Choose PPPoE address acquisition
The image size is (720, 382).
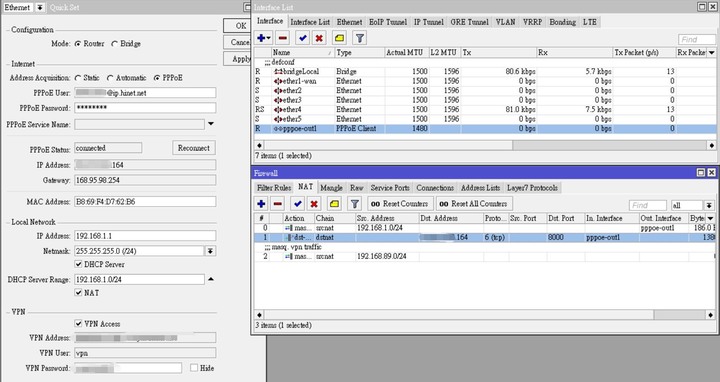coord(157,78)
